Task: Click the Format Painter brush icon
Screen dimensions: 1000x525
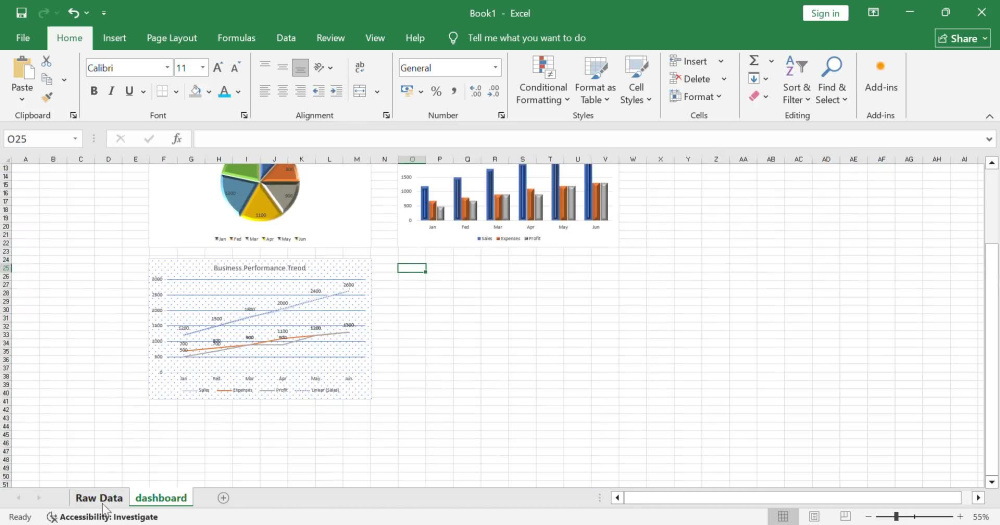Action: click(47, 97)
